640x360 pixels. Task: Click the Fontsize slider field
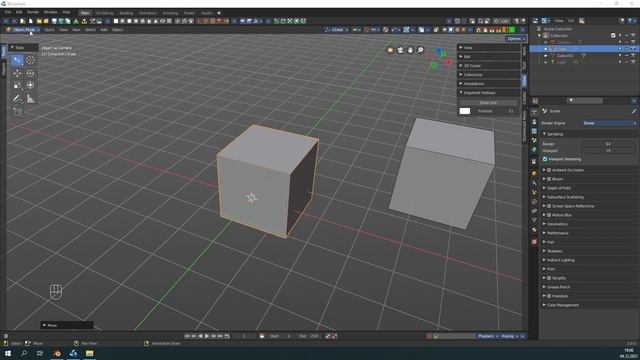click(495, 111)
